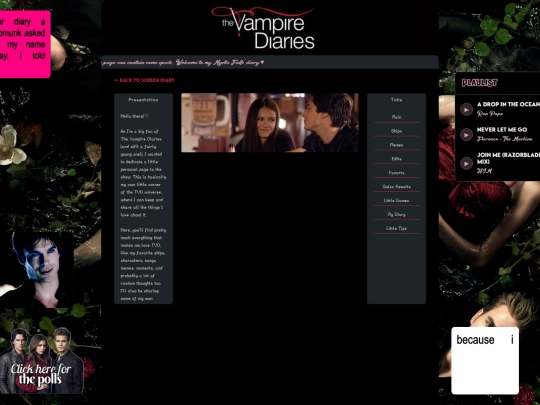This screenshot has height=405, width=540.
Task: Open the Ships tab
Action: pos(396,131)
